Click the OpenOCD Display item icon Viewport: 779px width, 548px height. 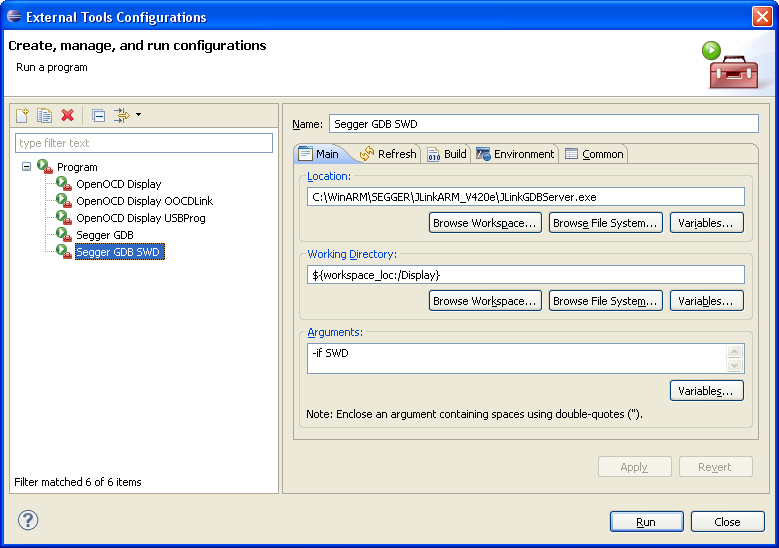(x=64, y=183)
